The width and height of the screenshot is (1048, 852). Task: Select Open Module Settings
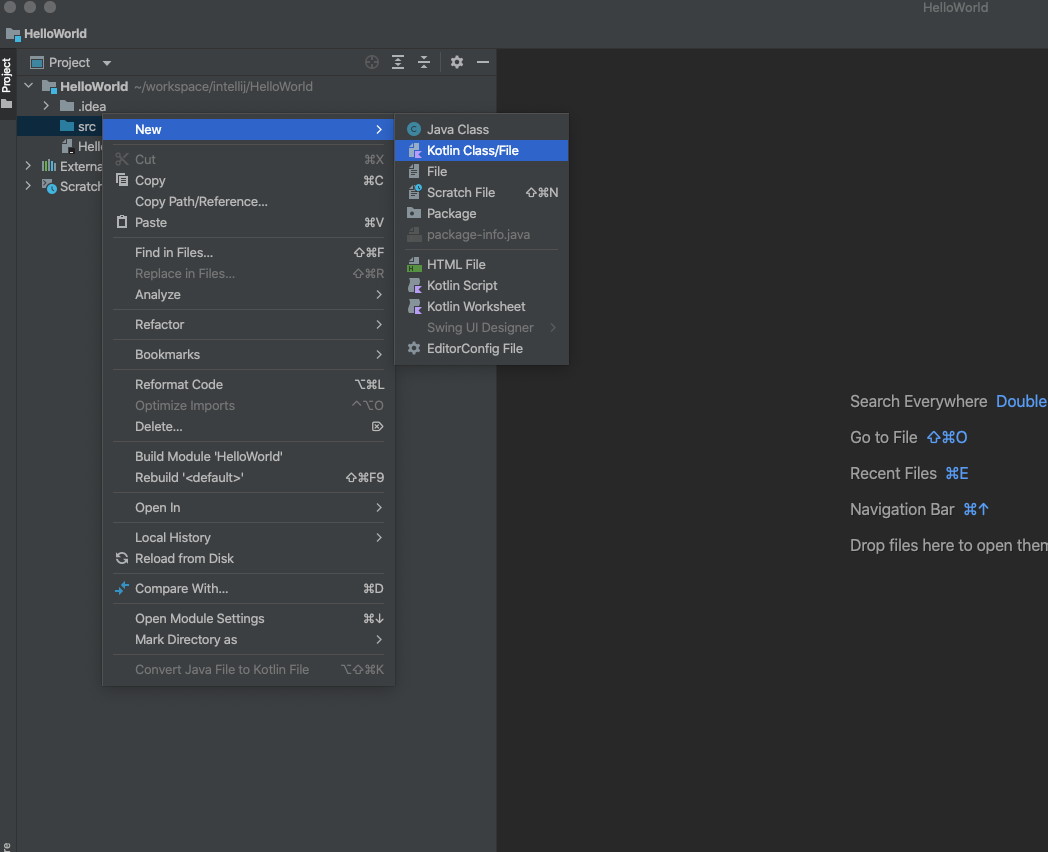tap(249, 618)
